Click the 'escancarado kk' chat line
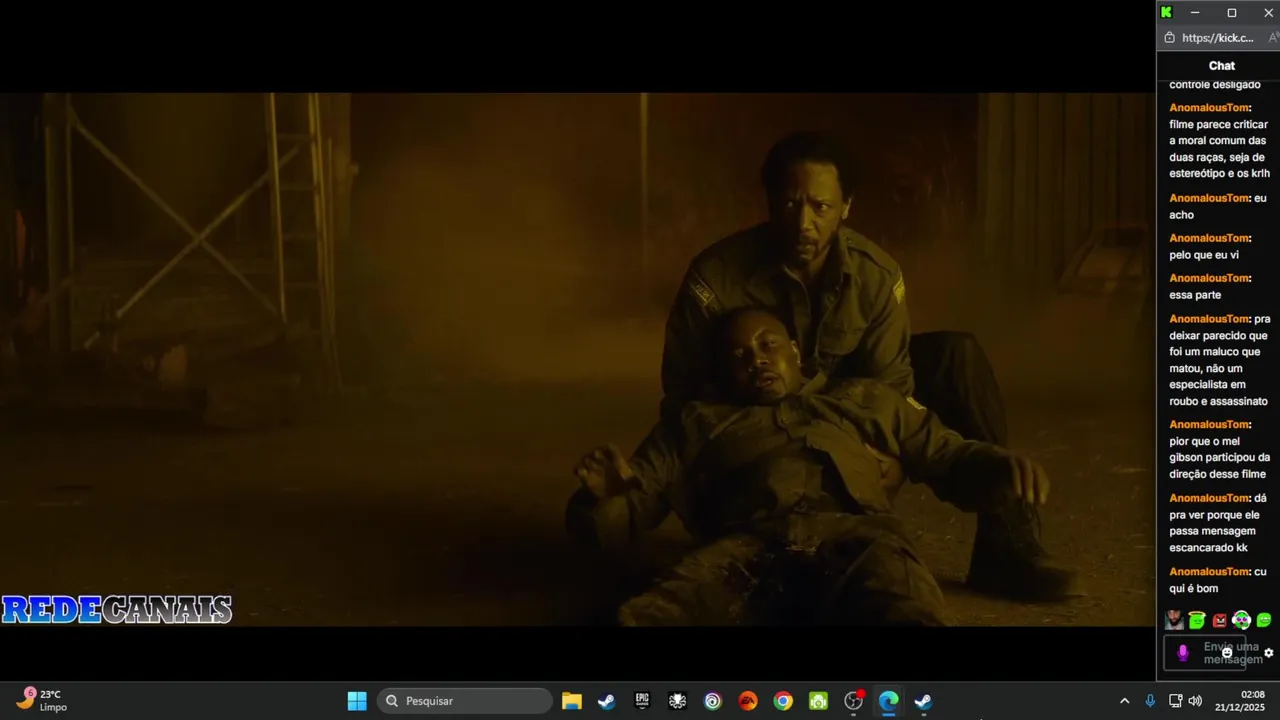The height and width of the screenshot is (720, 1280). (x=1208, y=547)
